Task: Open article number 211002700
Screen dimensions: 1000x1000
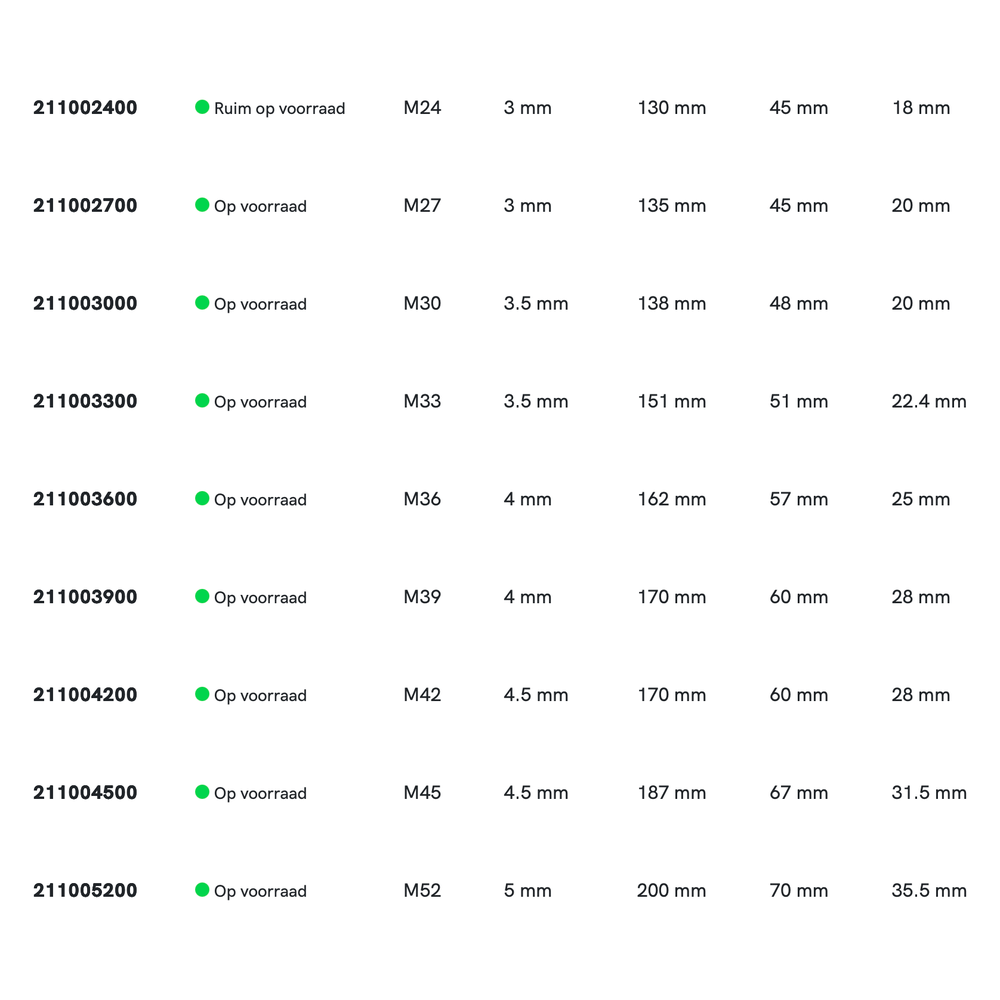Action: tap(85, 206)
